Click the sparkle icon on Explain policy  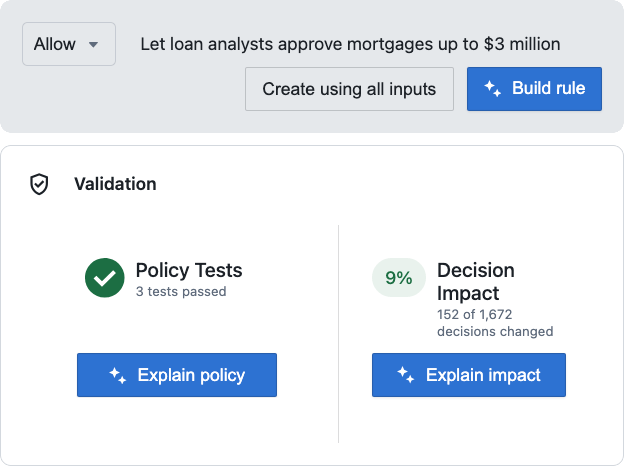point(118,375)
